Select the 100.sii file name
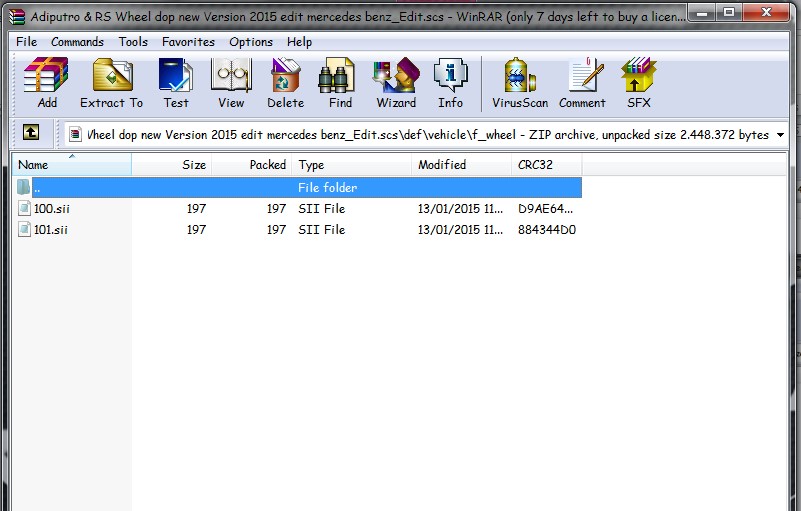Viewport: 801px width, 511px height. click(x=52, y=208)
